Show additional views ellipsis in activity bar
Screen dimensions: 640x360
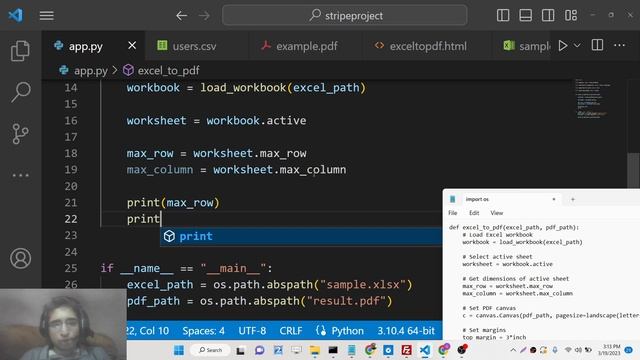(20, 175)
